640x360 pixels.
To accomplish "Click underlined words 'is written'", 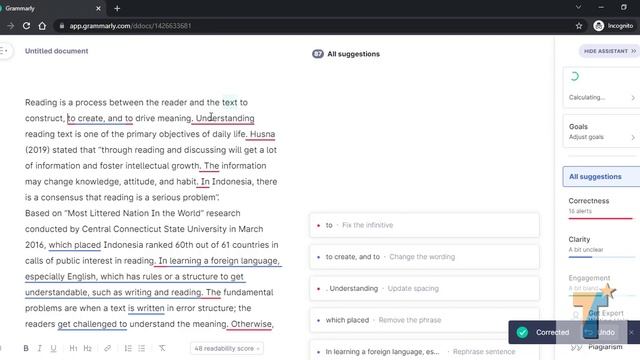I will point(146,308).
